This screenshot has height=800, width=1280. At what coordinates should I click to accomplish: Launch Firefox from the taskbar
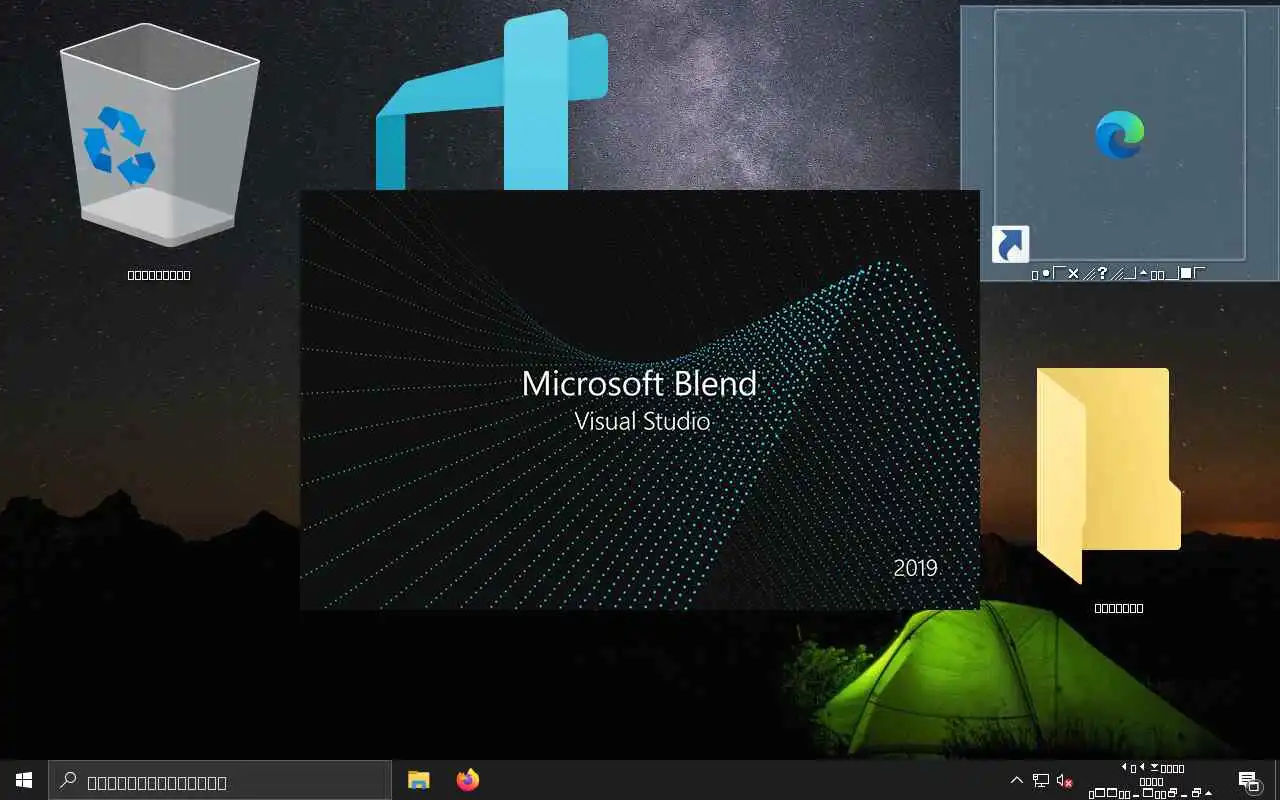(467, 780)
